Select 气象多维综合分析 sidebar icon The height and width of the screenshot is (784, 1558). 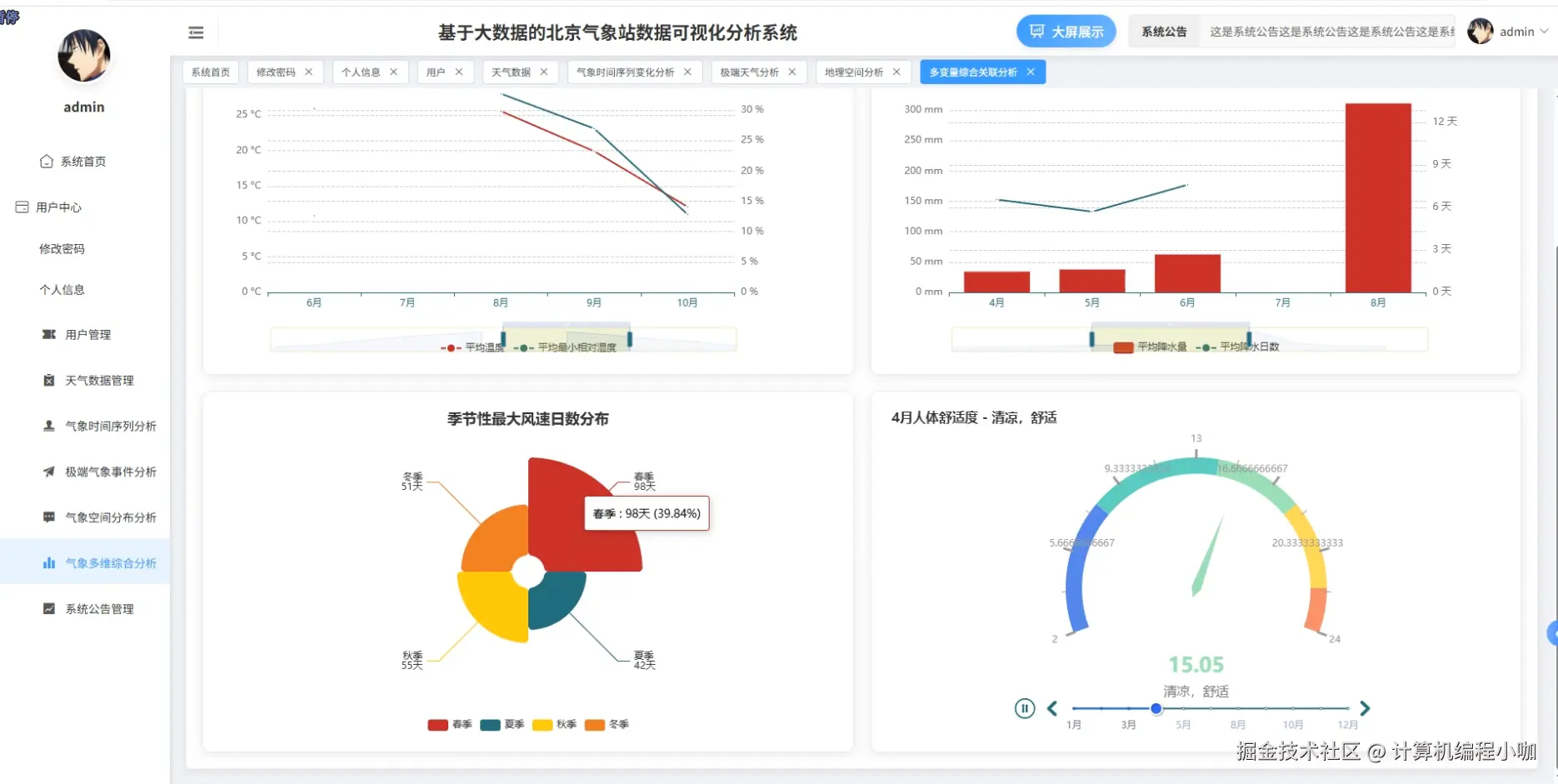tap(49, 563)
